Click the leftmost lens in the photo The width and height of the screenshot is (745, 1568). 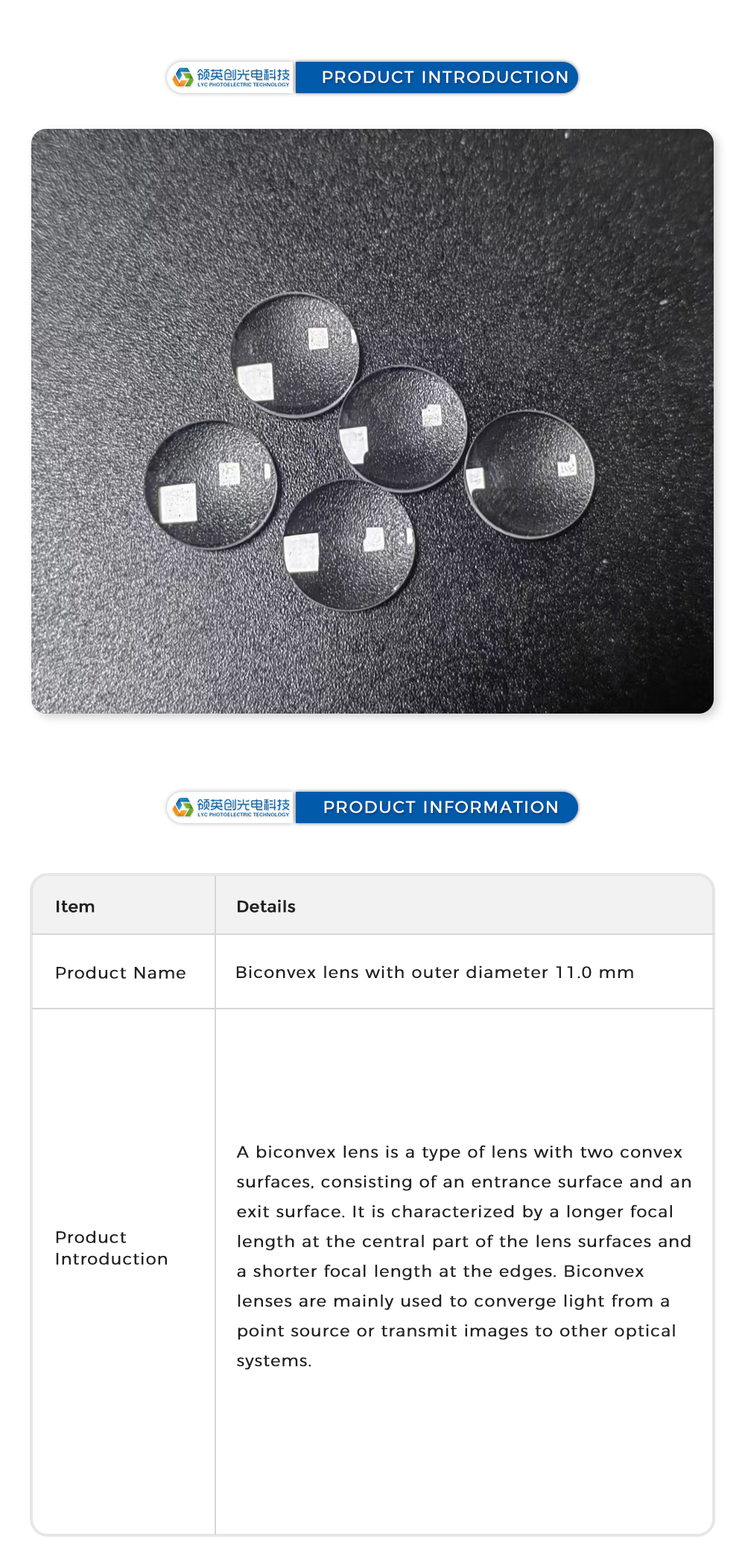[211, 484]
